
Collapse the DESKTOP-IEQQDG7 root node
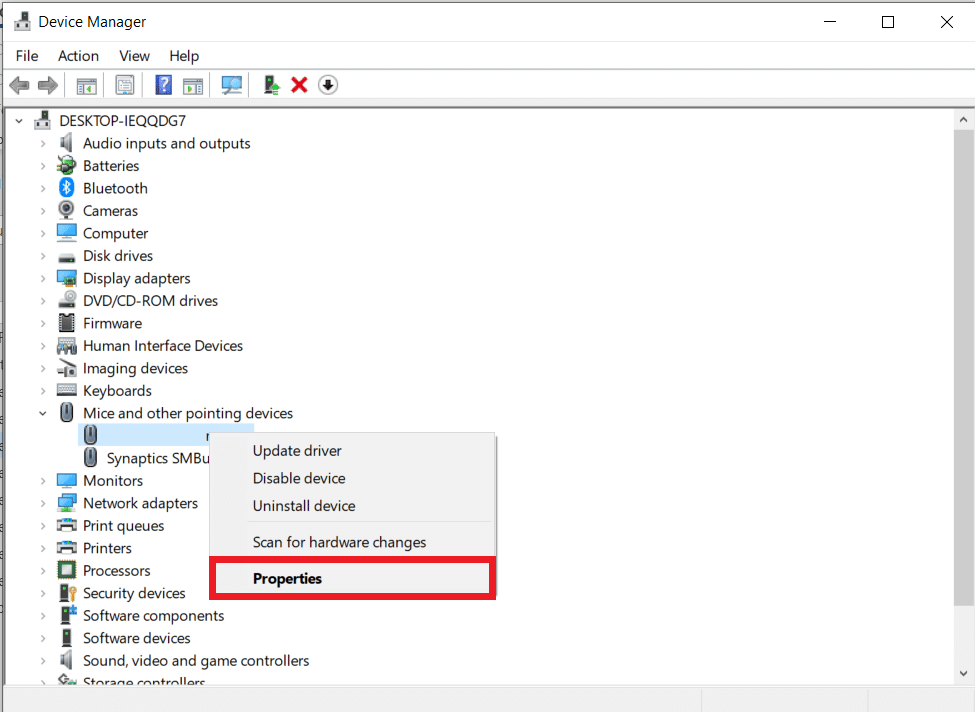click(x=19, y=121)
